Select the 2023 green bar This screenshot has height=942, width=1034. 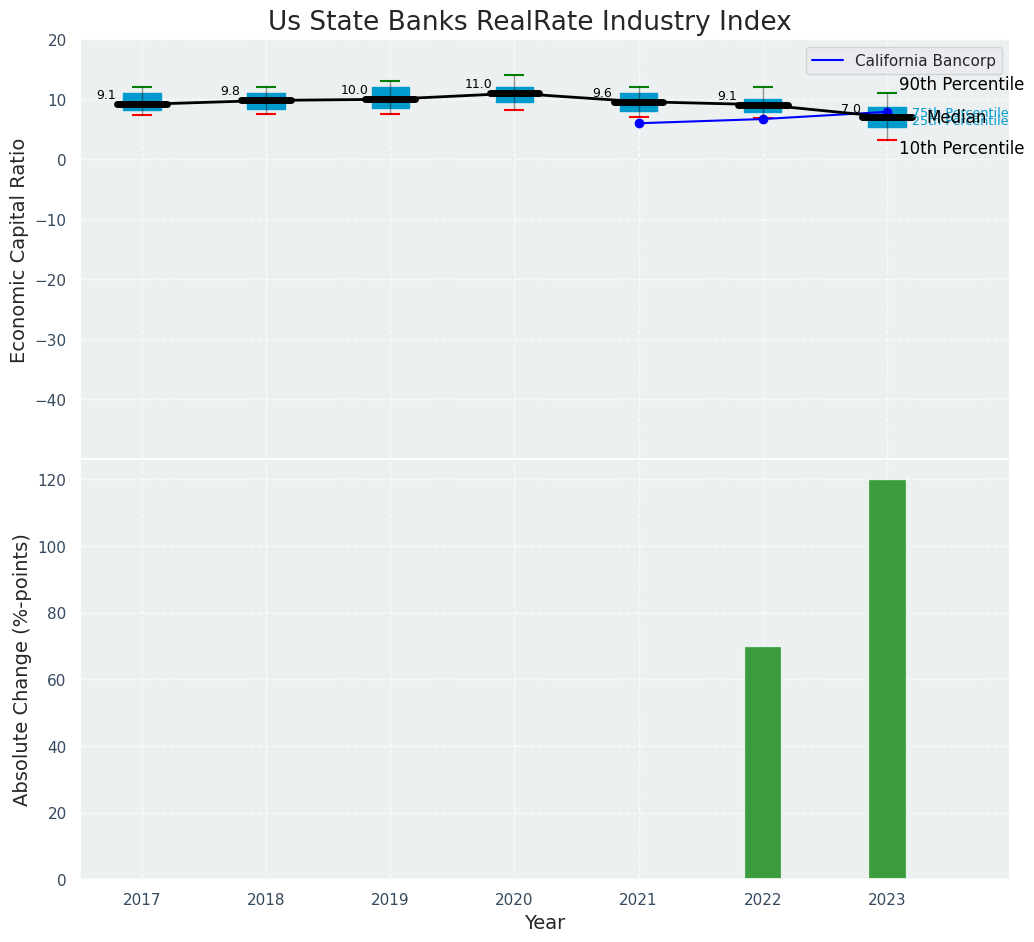(887, 680)
